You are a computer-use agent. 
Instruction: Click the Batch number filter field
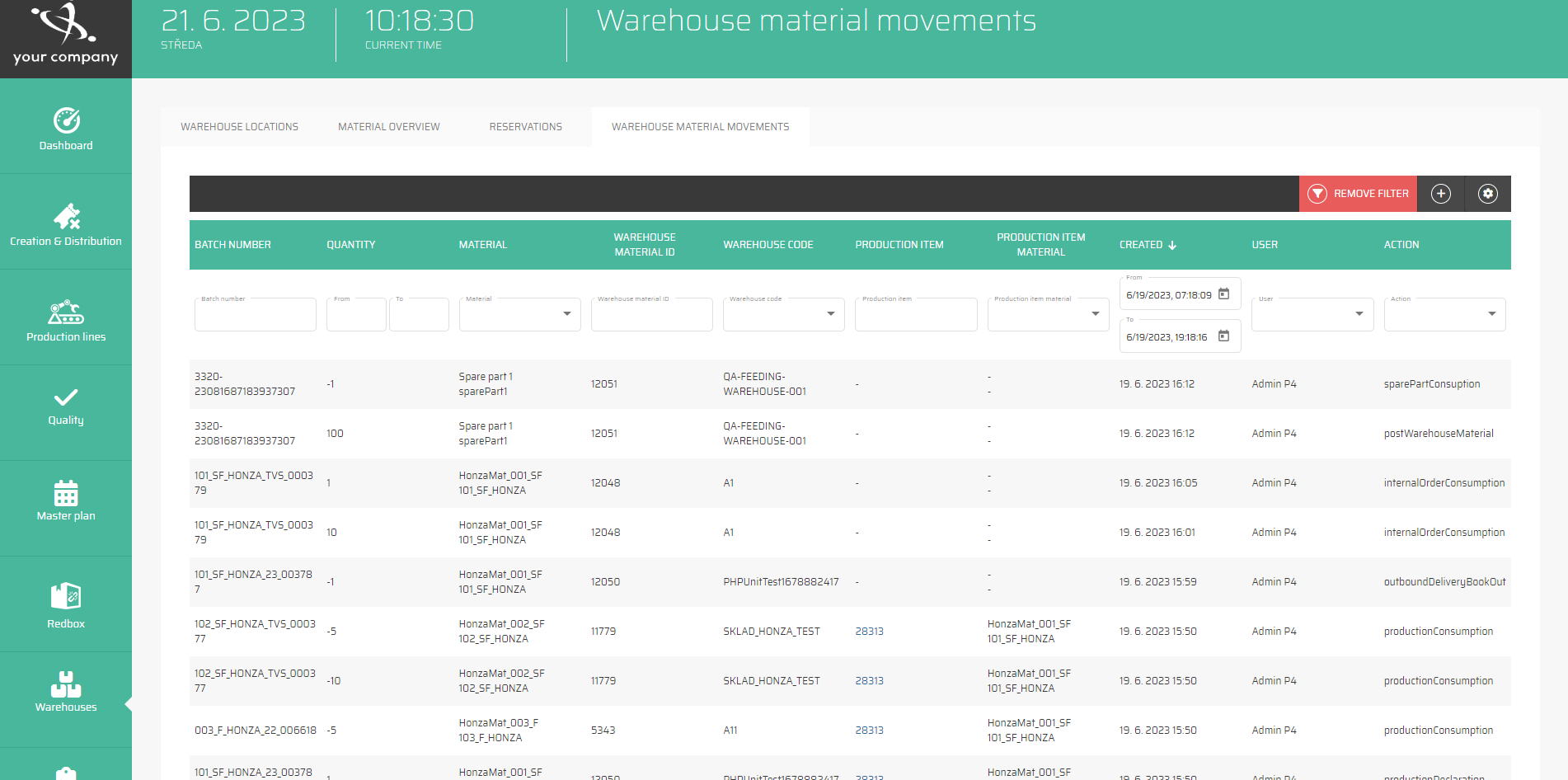[255, 314]
